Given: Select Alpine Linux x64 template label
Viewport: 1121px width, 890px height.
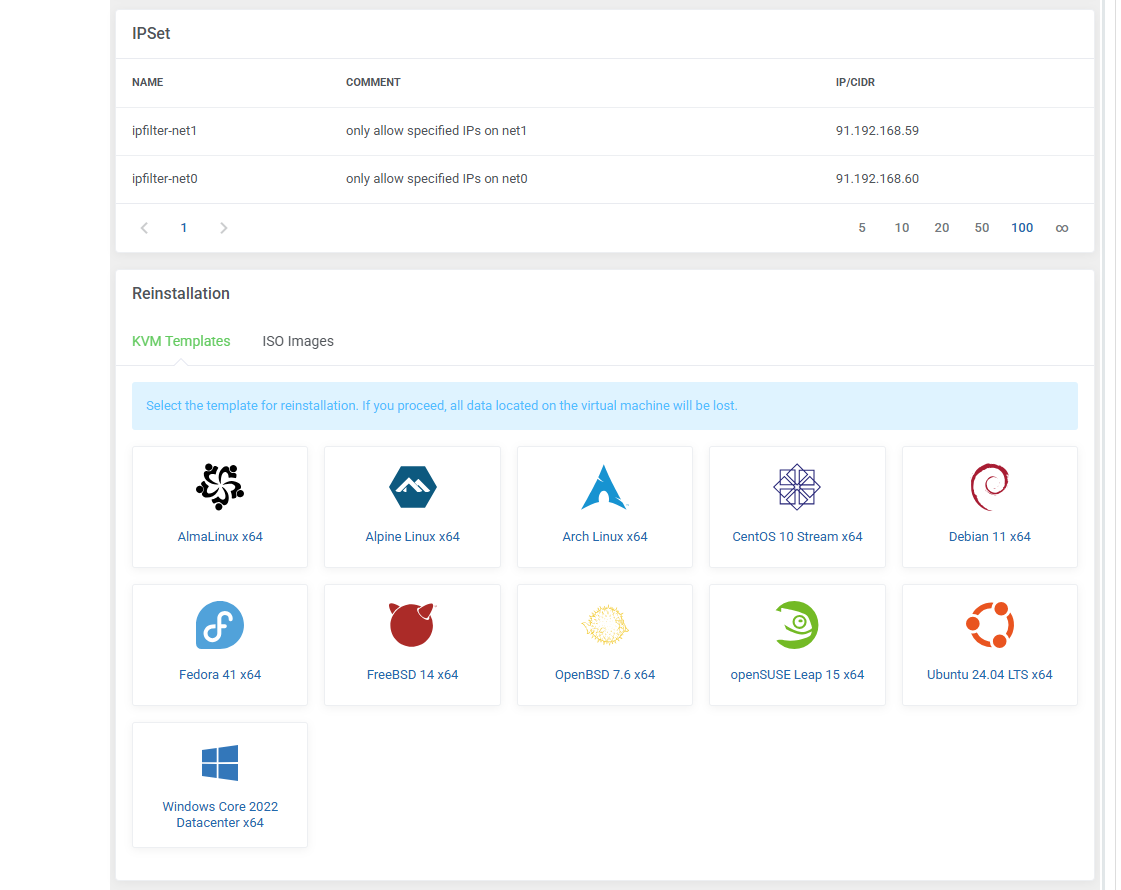Looking at the screenshot, I should [413, 536].
